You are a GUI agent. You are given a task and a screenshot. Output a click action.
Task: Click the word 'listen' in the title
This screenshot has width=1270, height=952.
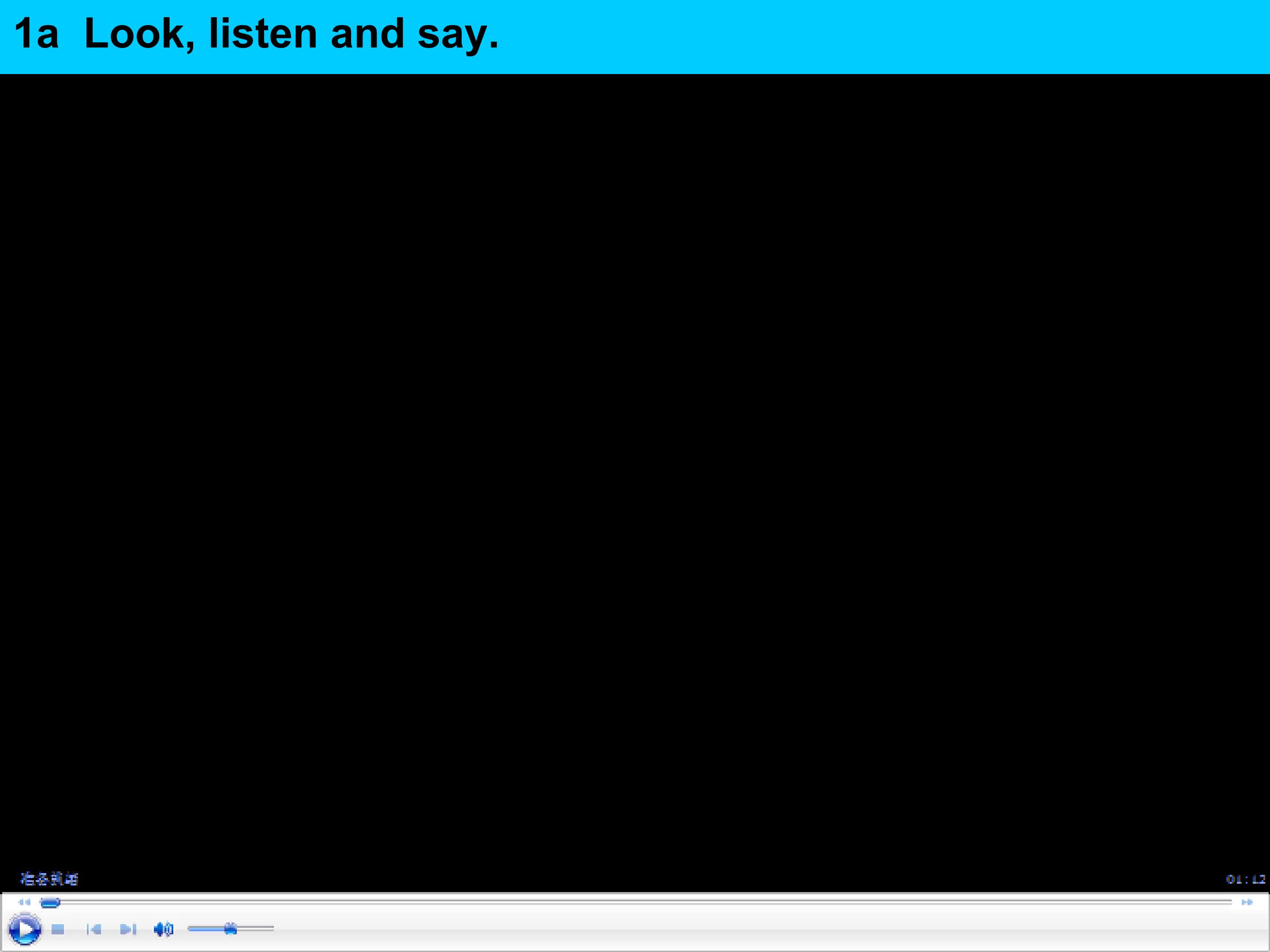[x=262, y=33]
